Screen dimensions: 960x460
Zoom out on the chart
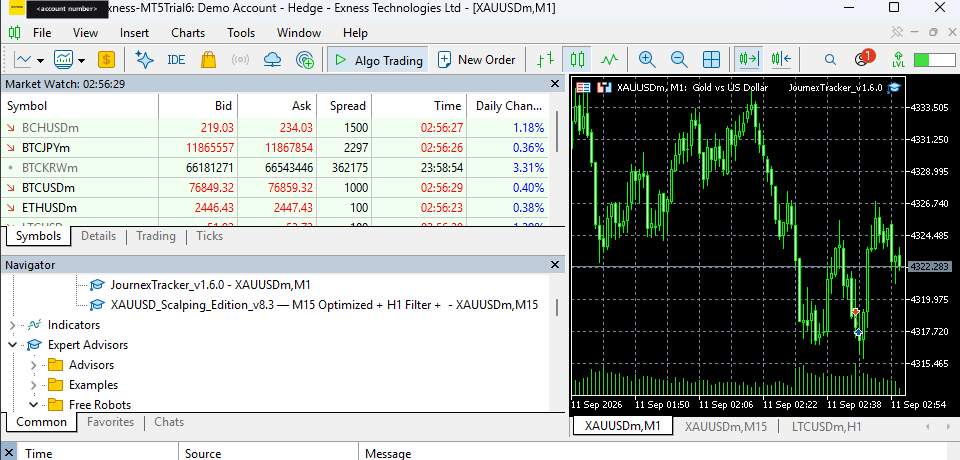pos(679,60)
